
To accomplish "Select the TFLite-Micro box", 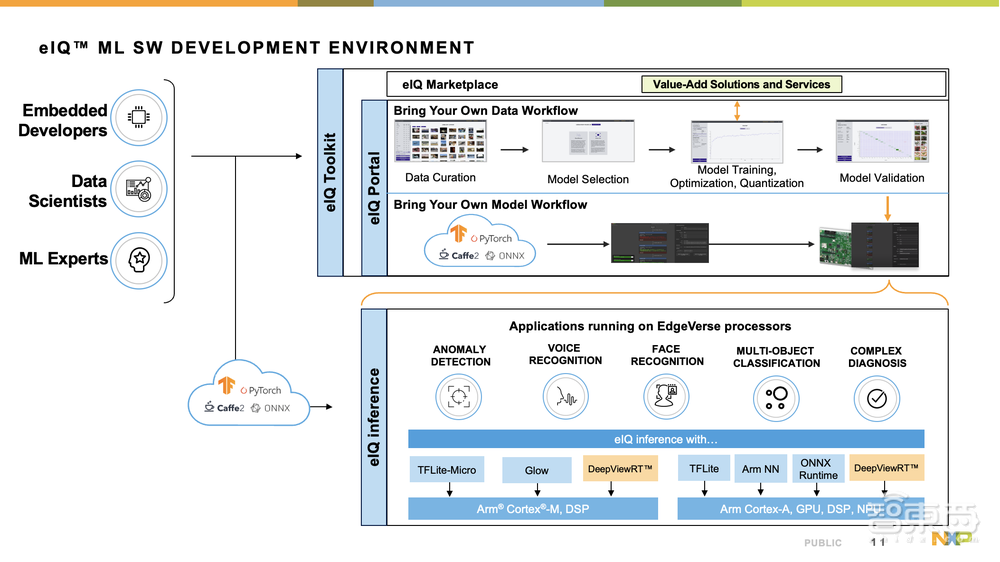I will 446,469.
